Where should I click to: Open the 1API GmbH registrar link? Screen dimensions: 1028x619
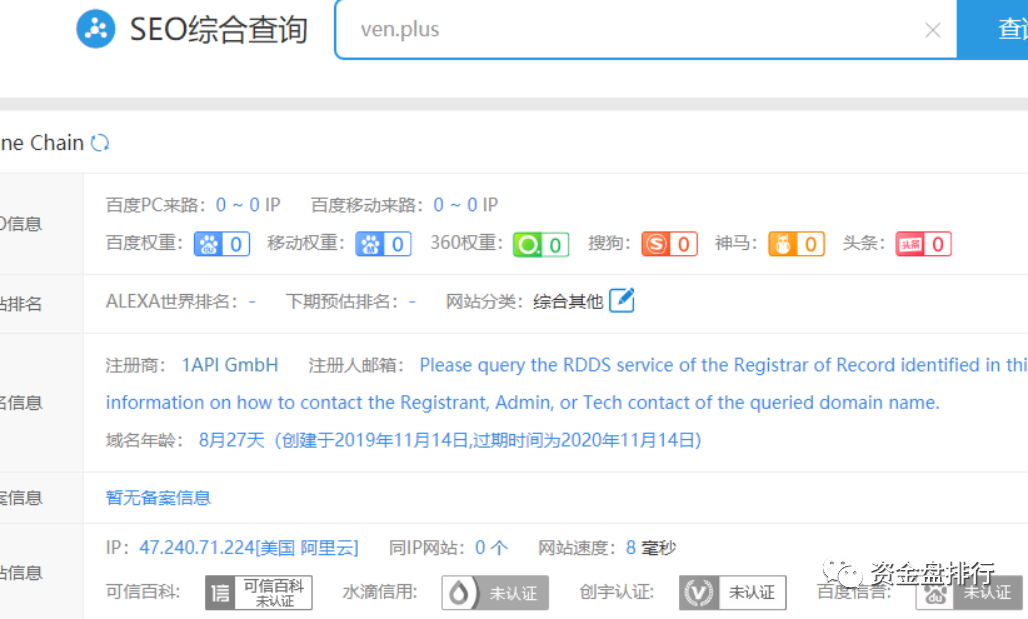[x=230, y=365]
